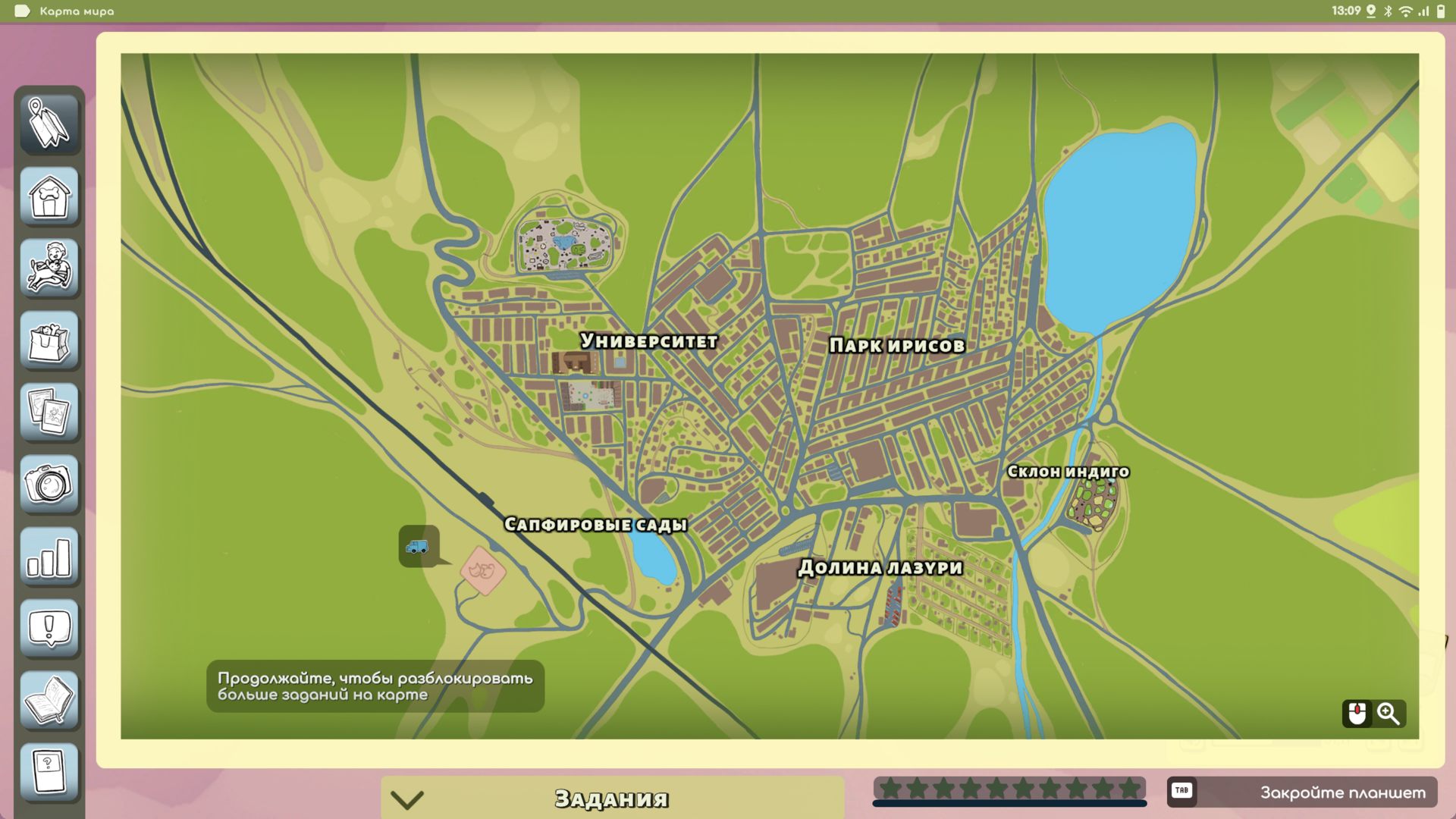Click the magnifier zoom icon on map

pyautogui.click(x=1389, y=714)
